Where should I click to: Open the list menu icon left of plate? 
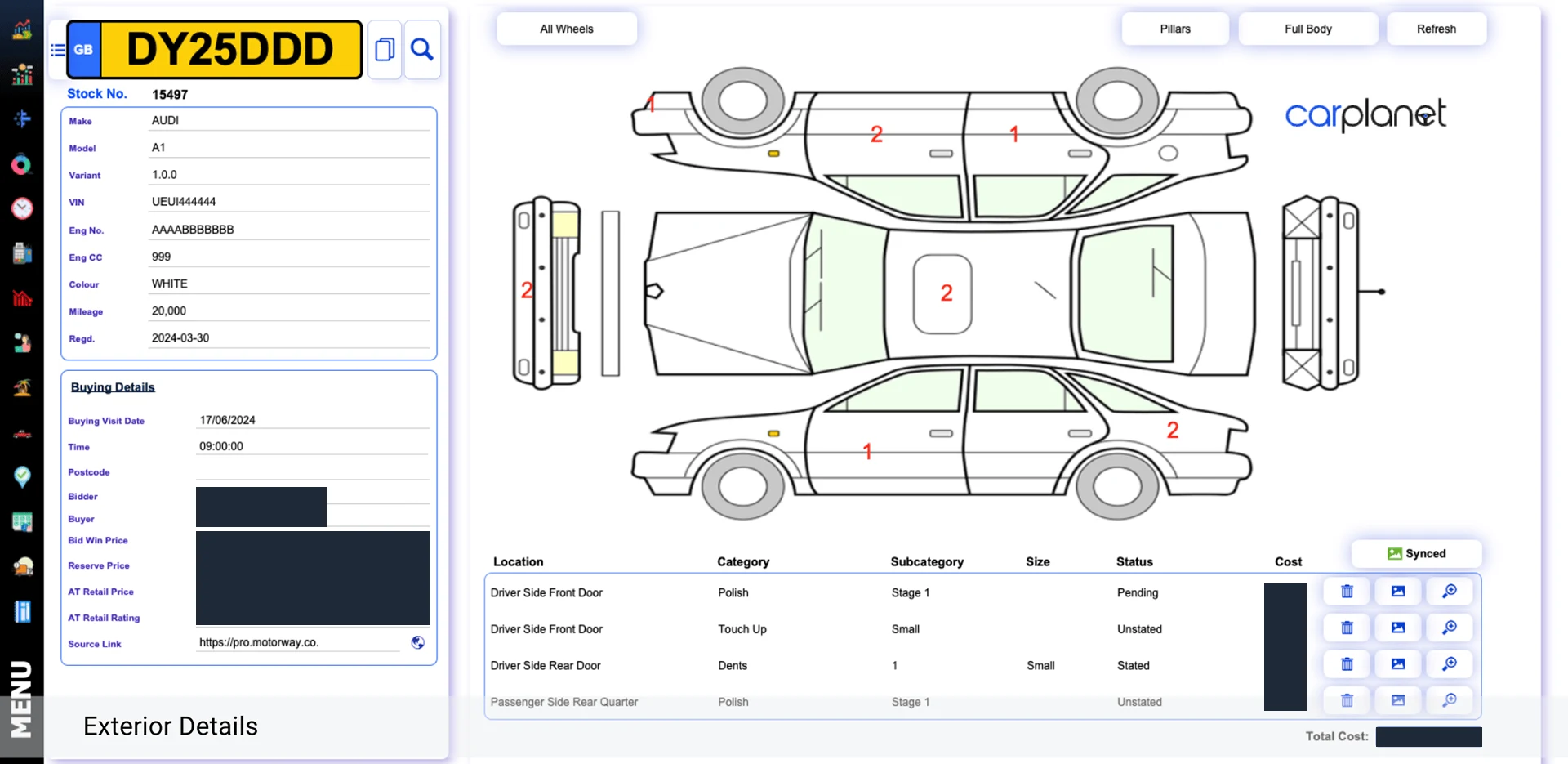[58, 50]
